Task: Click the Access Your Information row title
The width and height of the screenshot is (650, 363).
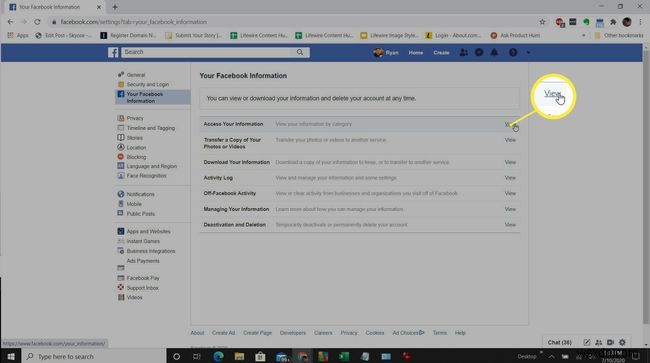Action: [x=233, y=124]
